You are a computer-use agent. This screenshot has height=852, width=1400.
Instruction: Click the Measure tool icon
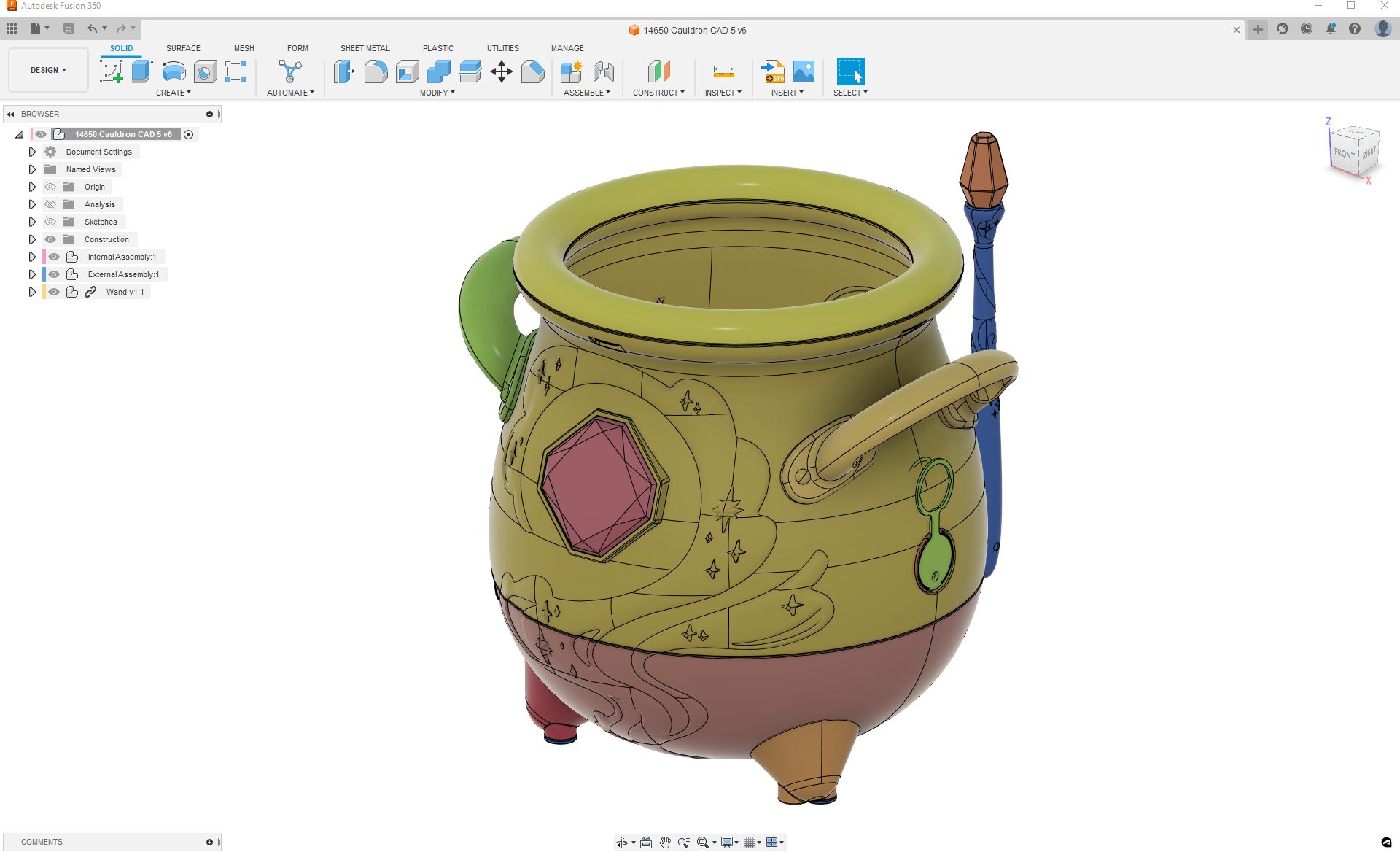(723, 71)
